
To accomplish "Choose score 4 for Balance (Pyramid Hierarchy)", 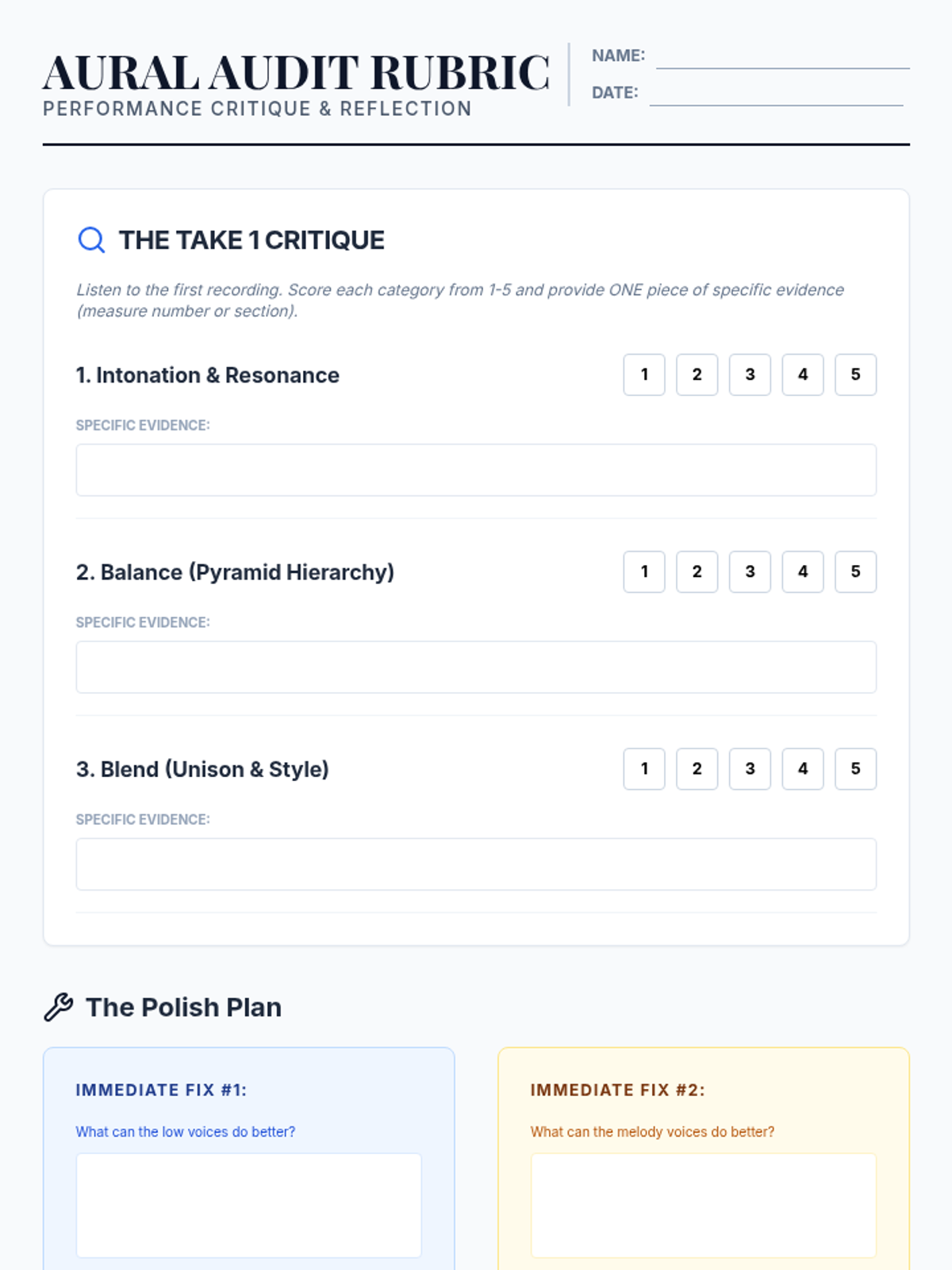I will click(803, 571).
